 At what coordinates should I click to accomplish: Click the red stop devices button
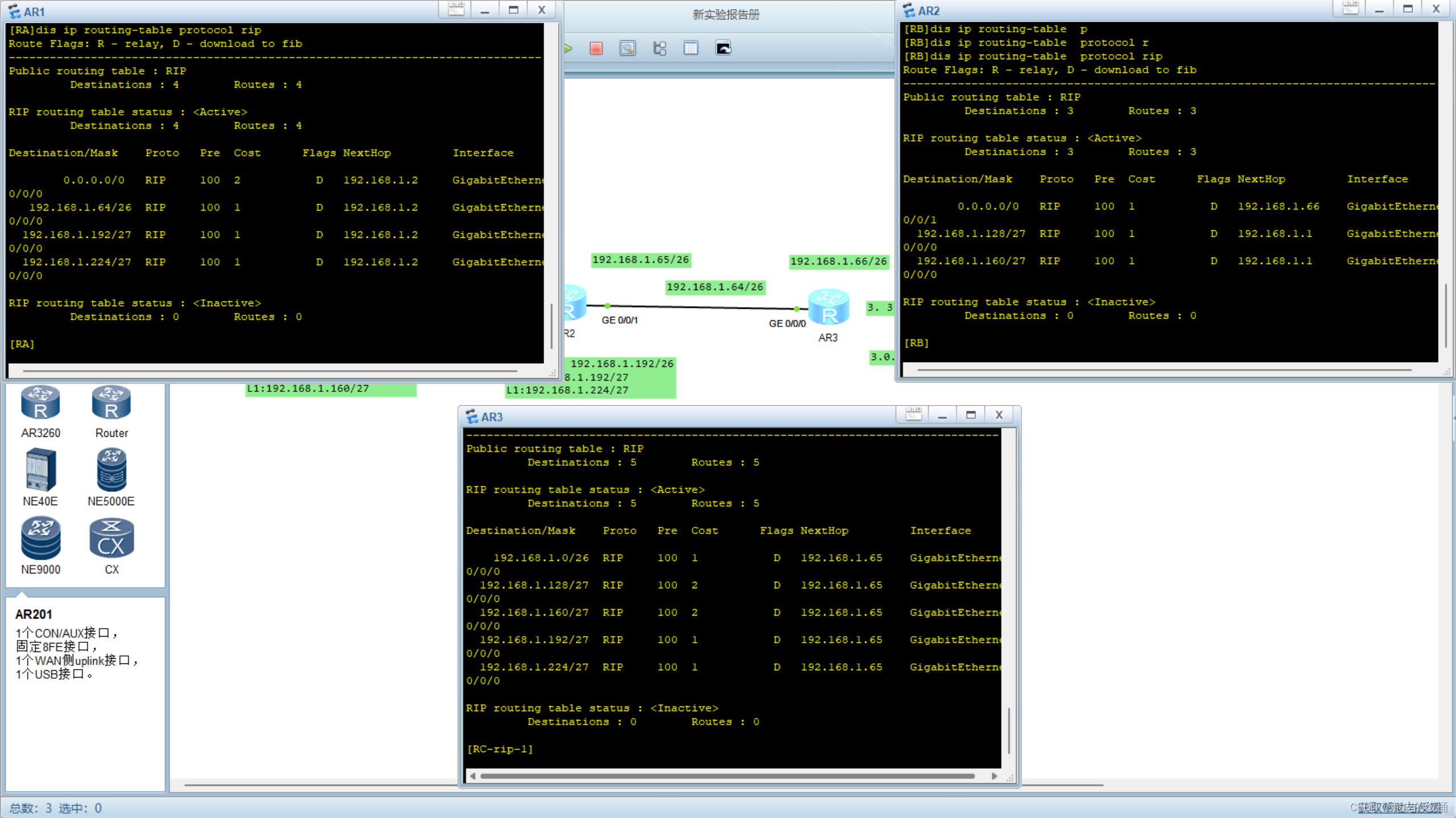tap(596, 48)
